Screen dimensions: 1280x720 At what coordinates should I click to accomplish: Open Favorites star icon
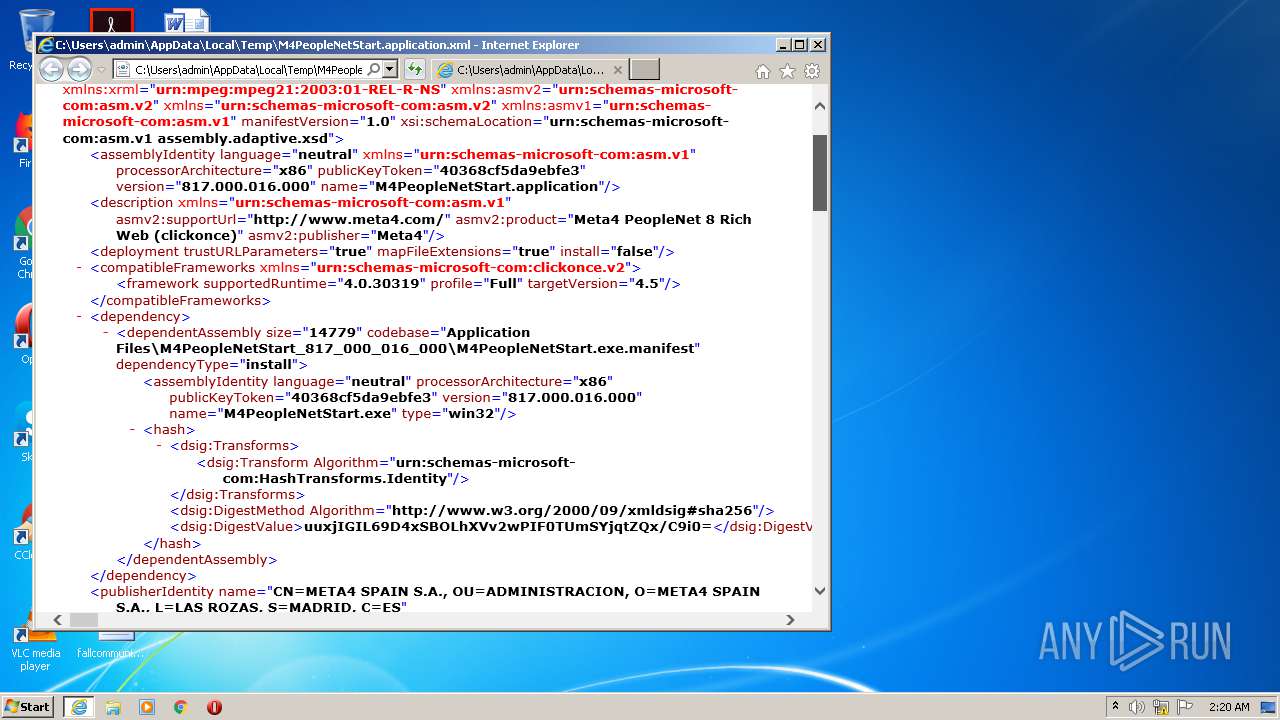[x=787, y=71]
